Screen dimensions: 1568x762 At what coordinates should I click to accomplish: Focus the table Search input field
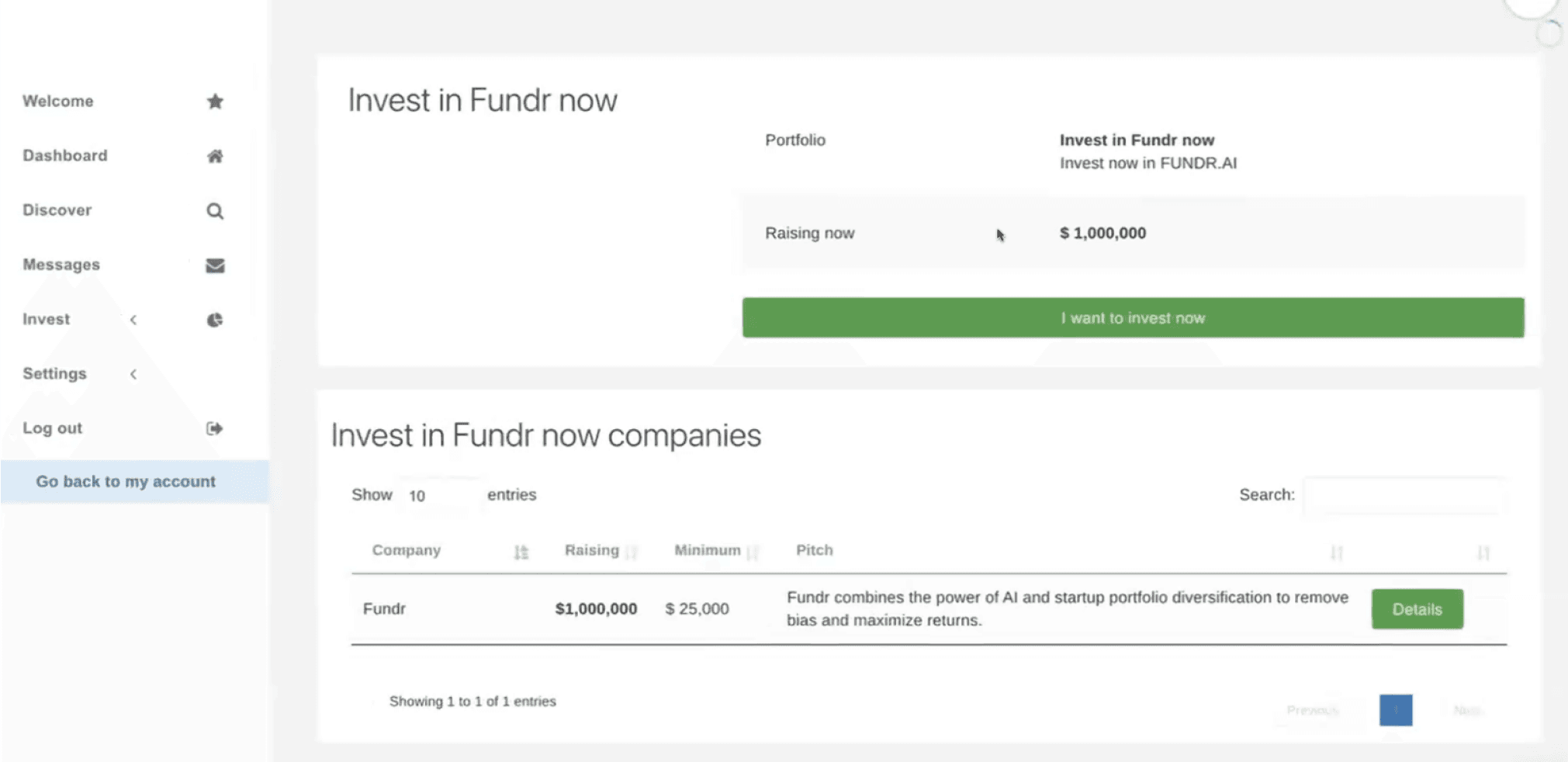[1405, 496]
